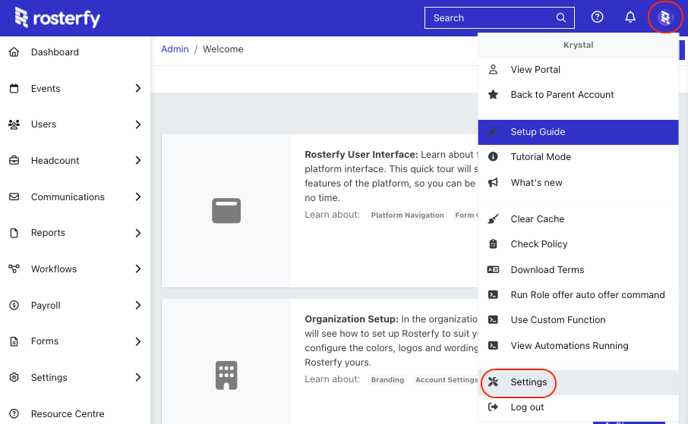Screen dimensions: 688x424
Task: Click the Admin breadcrumb link
Action: (175, 49)
